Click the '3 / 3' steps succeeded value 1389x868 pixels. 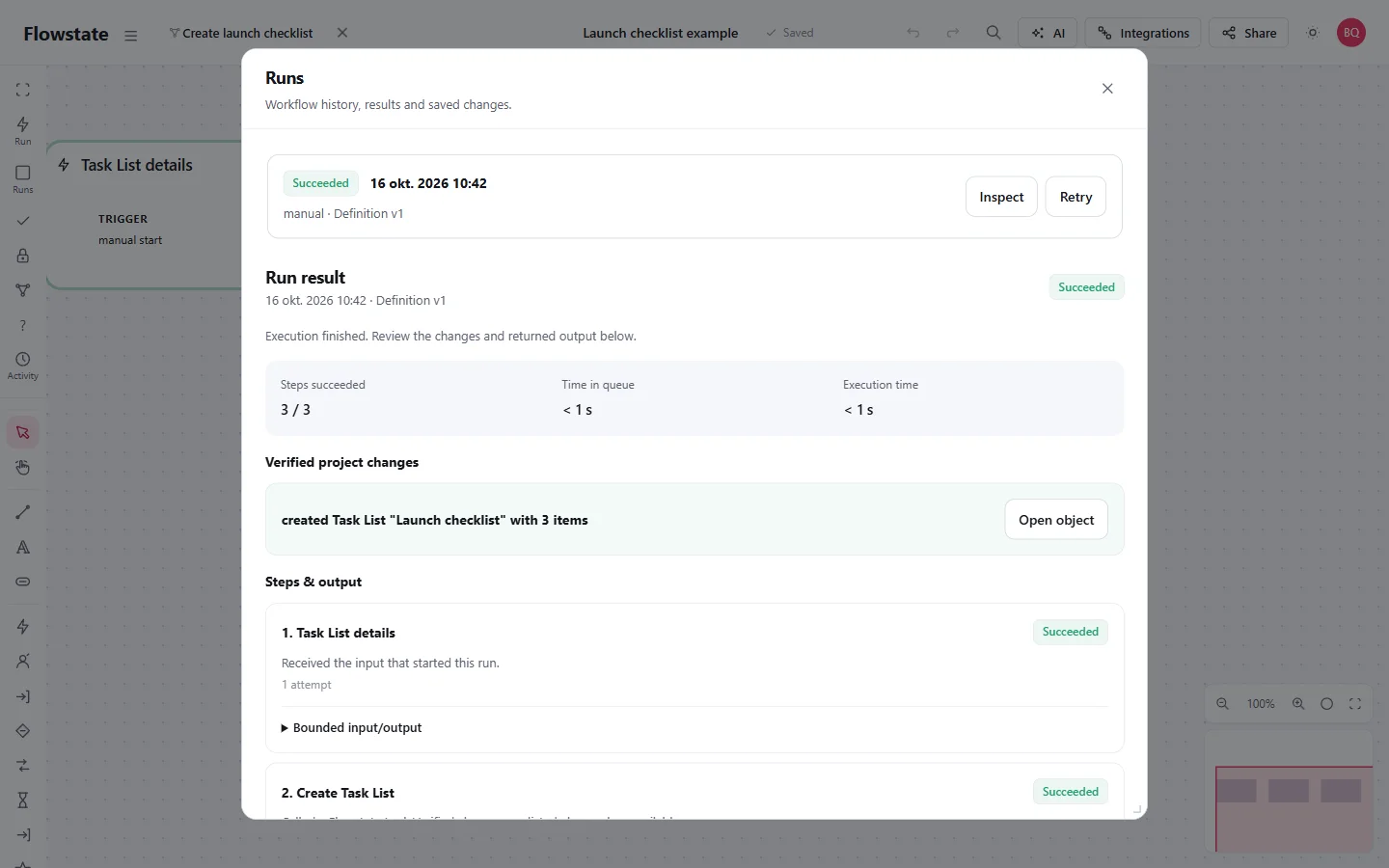pos(295,410)
